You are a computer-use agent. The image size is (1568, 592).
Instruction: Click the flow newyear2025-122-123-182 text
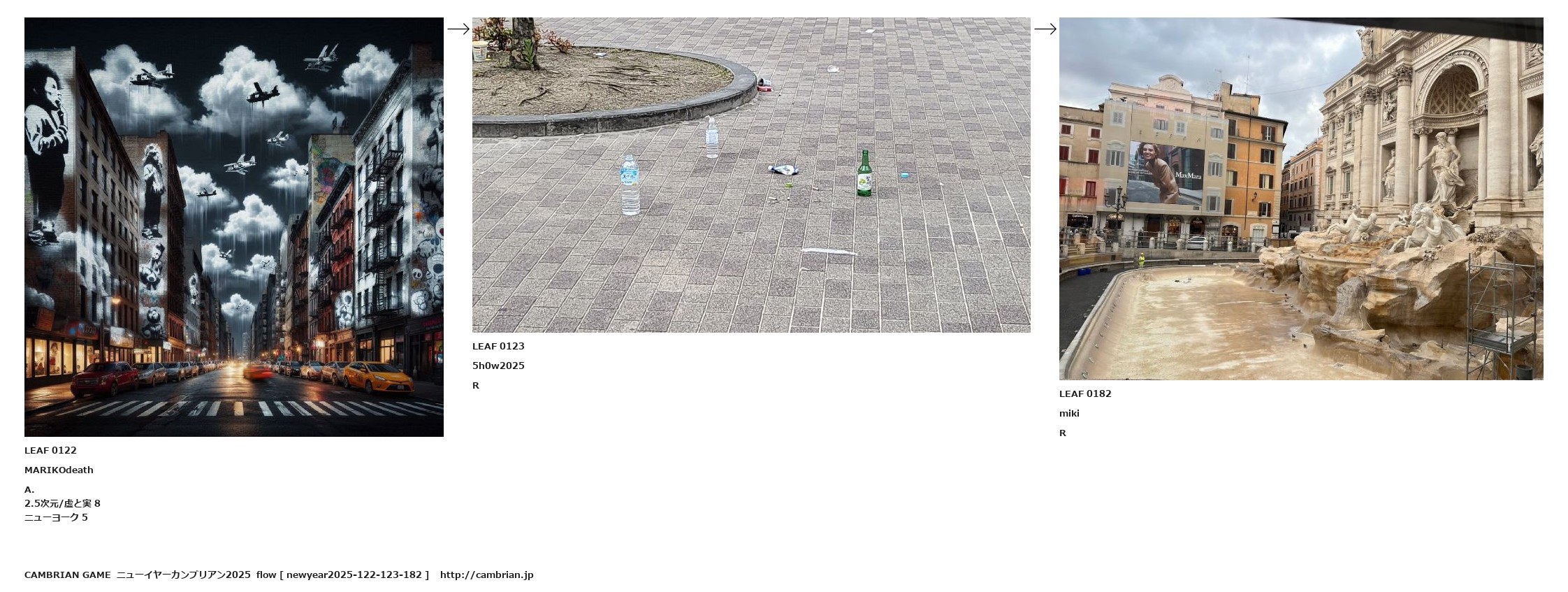pos(342,575)
